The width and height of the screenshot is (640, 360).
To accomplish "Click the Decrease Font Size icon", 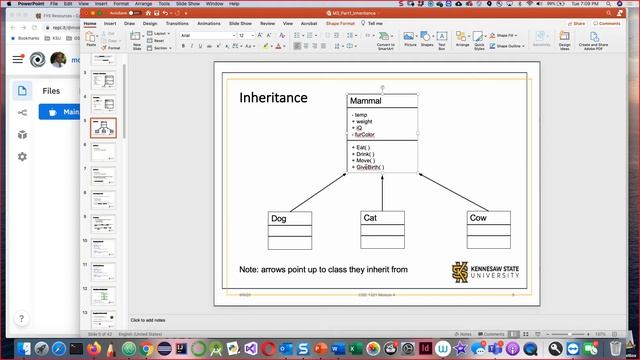I will point(269,36).
